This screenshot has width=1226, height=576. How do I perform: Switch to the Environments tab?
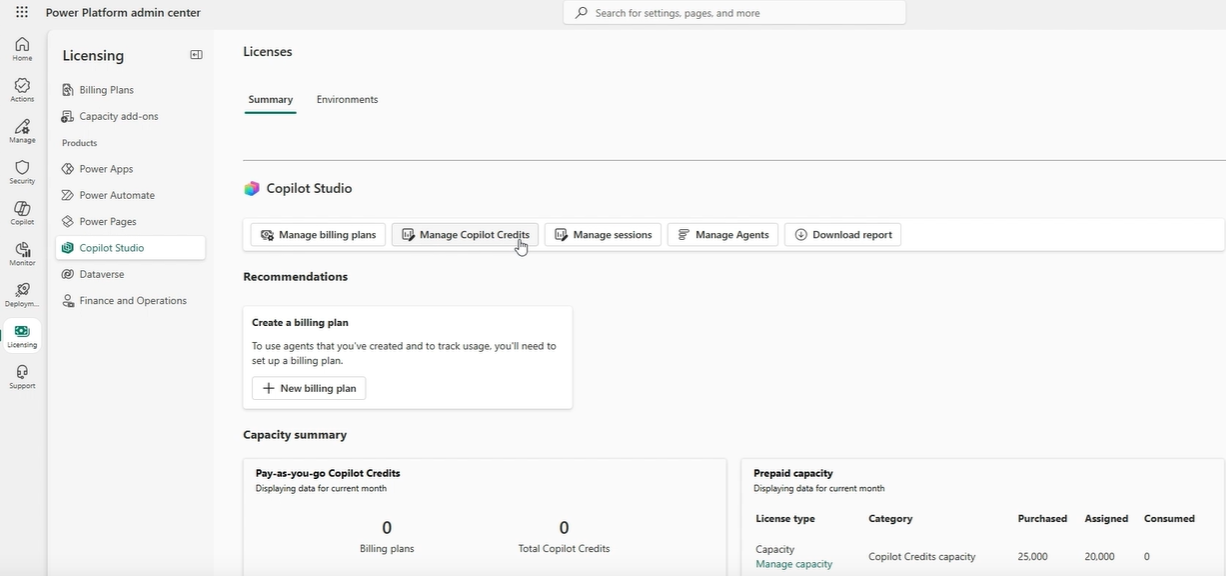347,100
